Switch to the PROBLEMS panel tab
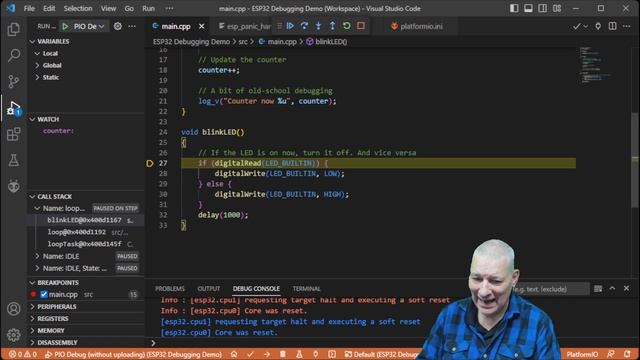 point(170,289)
